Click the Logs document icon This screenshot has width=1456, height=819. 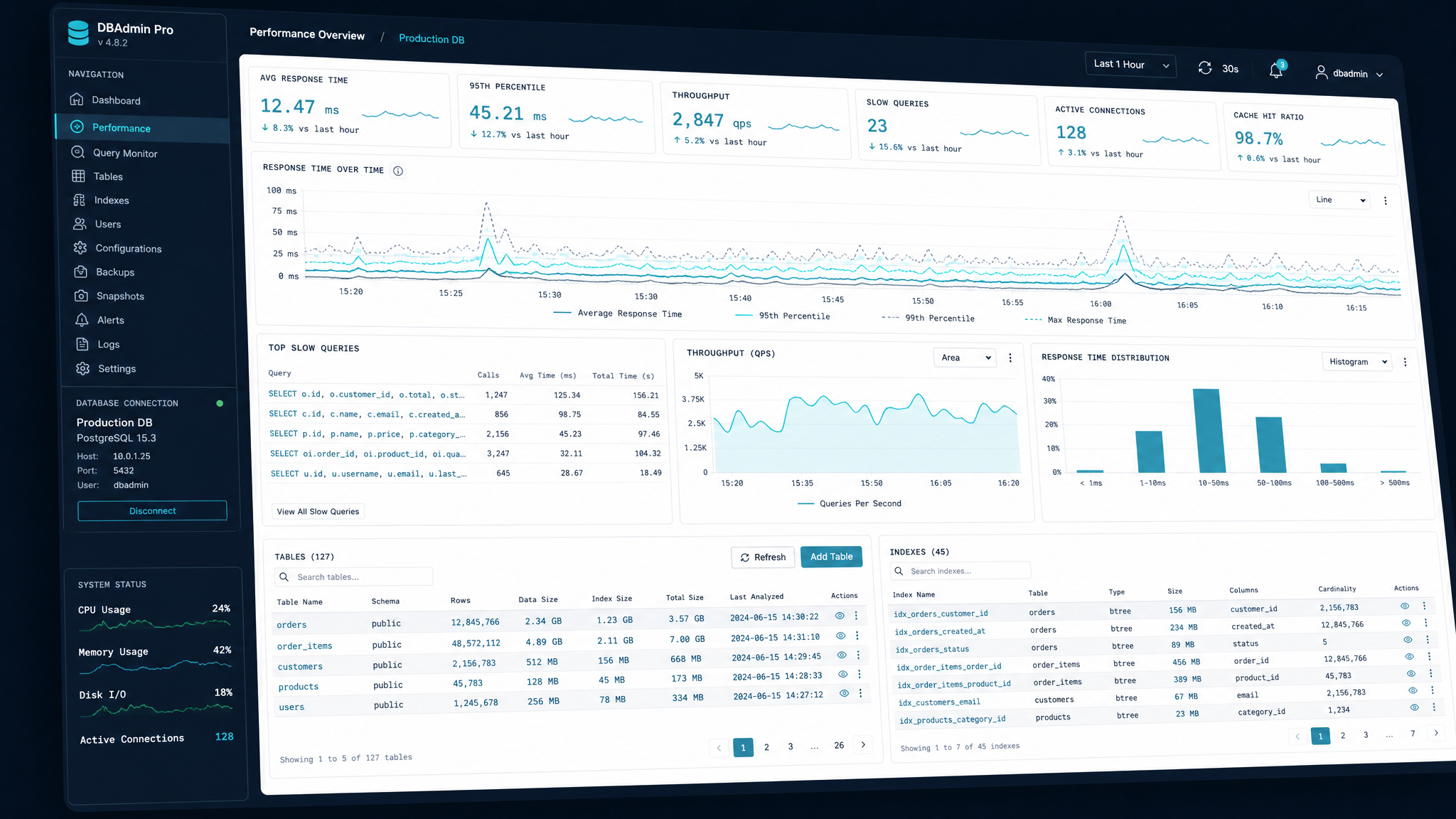coord(82,344)
